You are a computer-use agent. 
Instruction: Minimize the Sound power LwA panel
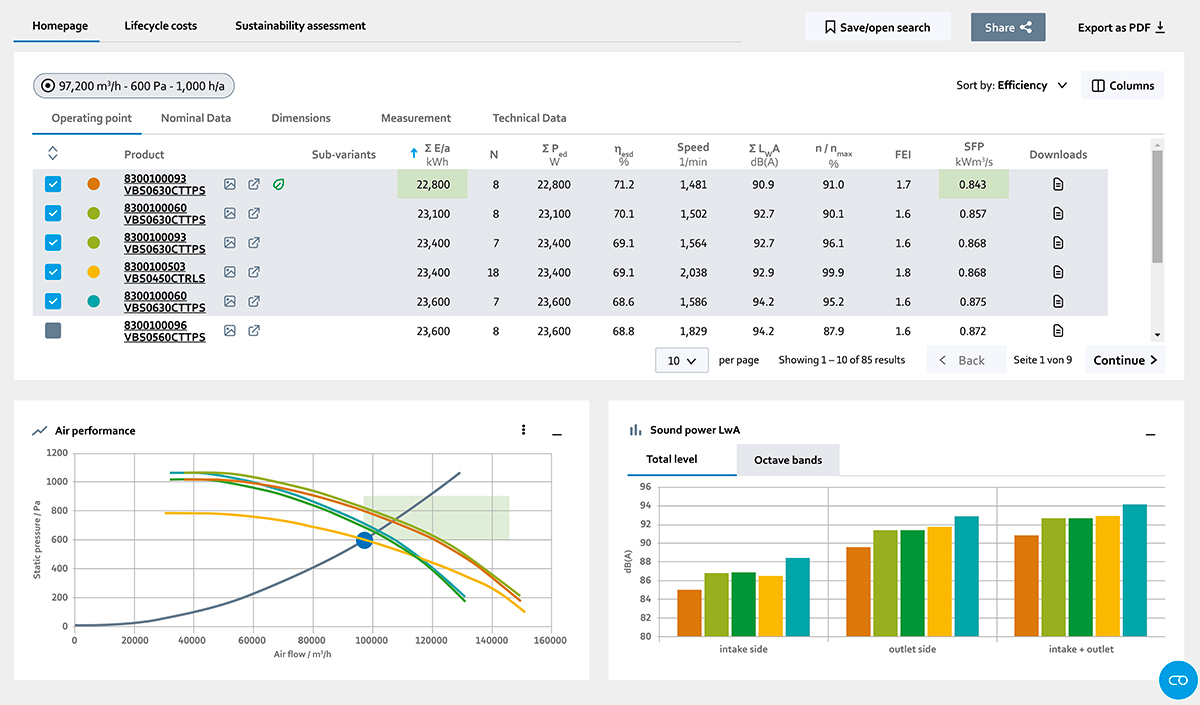pyautogui.click(x=1150, y=435)
